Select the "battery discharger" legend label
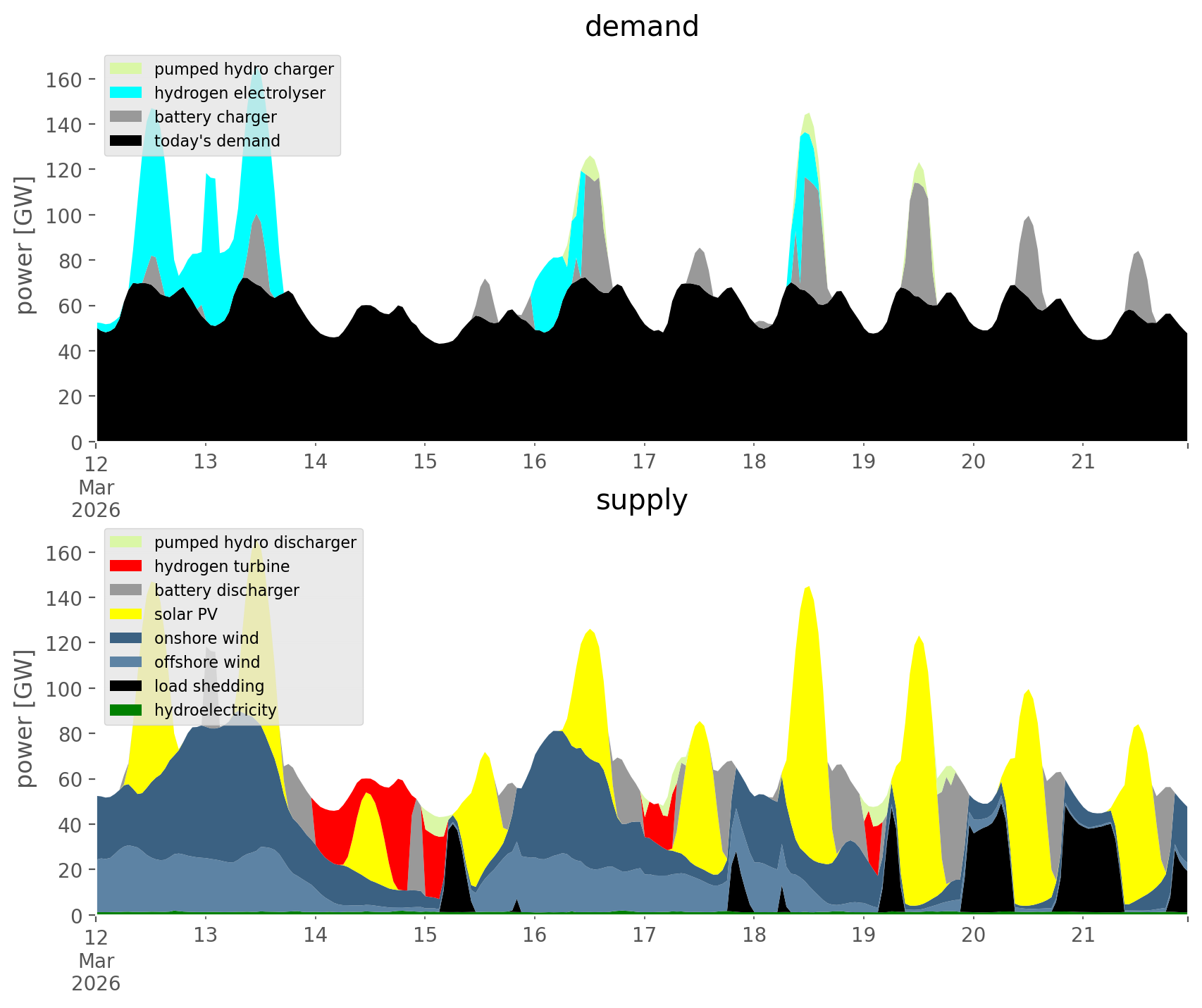 (226, 590)
